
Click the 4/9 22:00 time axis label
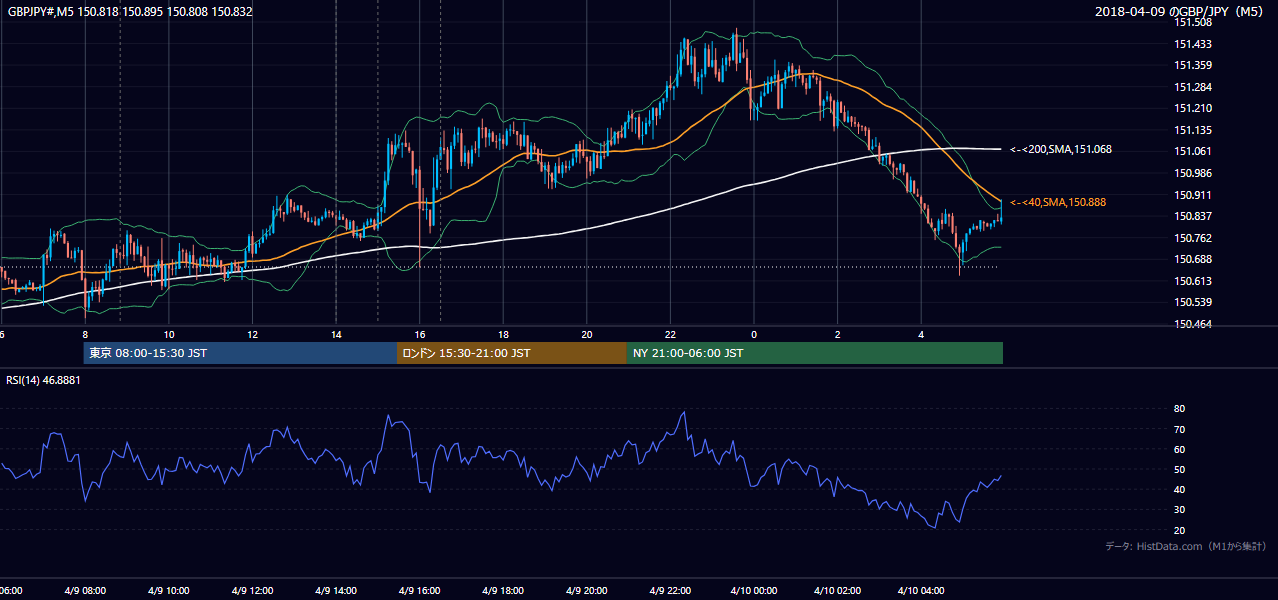click(x=670, y=590)
